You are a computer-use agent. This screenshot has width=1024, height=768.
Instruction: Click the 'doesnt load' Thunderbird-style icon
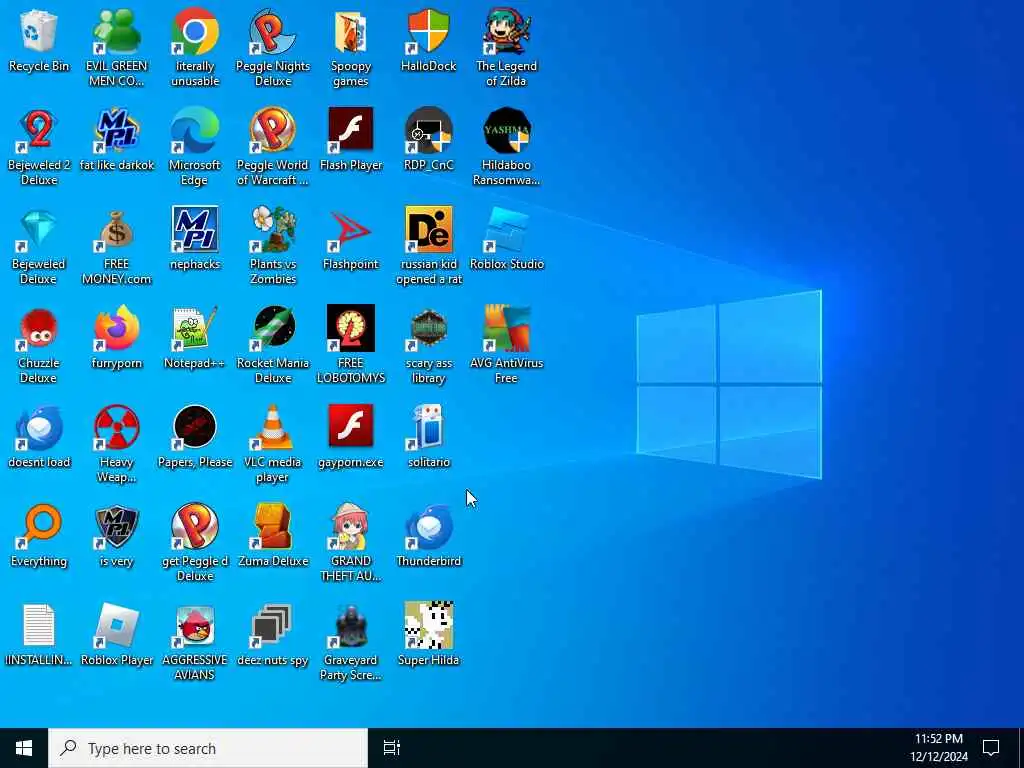[x=39, y=428]
